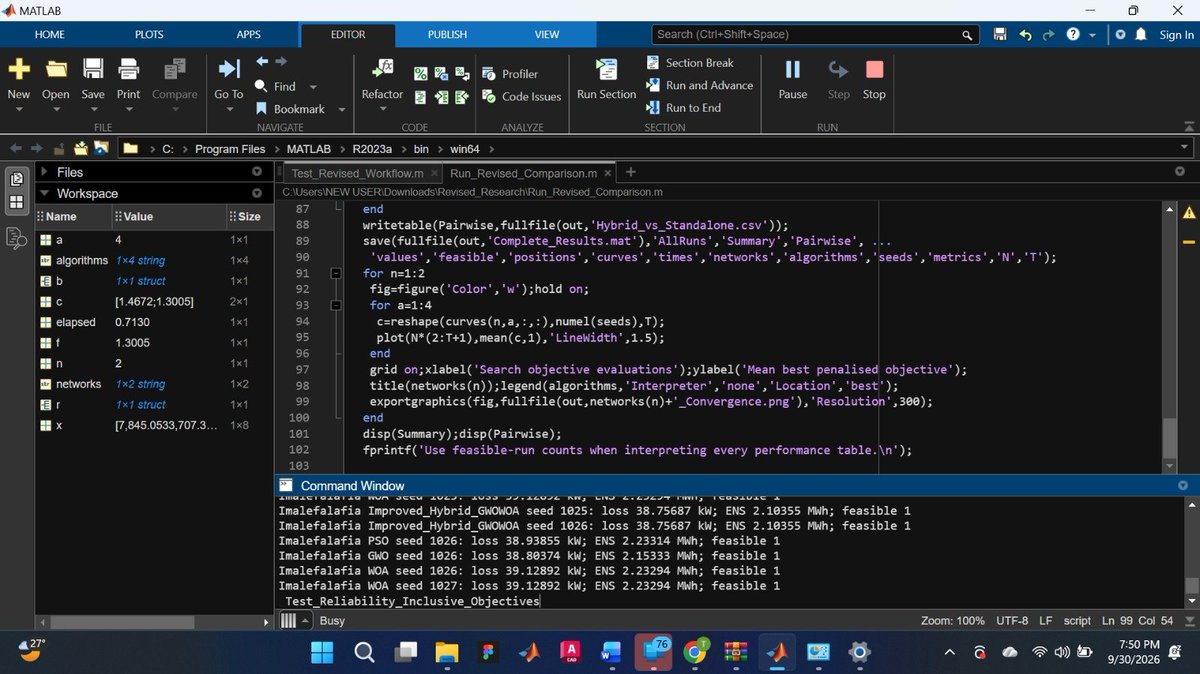Screen dimensions: 1200x674
Task: Open the Test_Revised_Workflow.m editor tab
Action: click(358, 173)
